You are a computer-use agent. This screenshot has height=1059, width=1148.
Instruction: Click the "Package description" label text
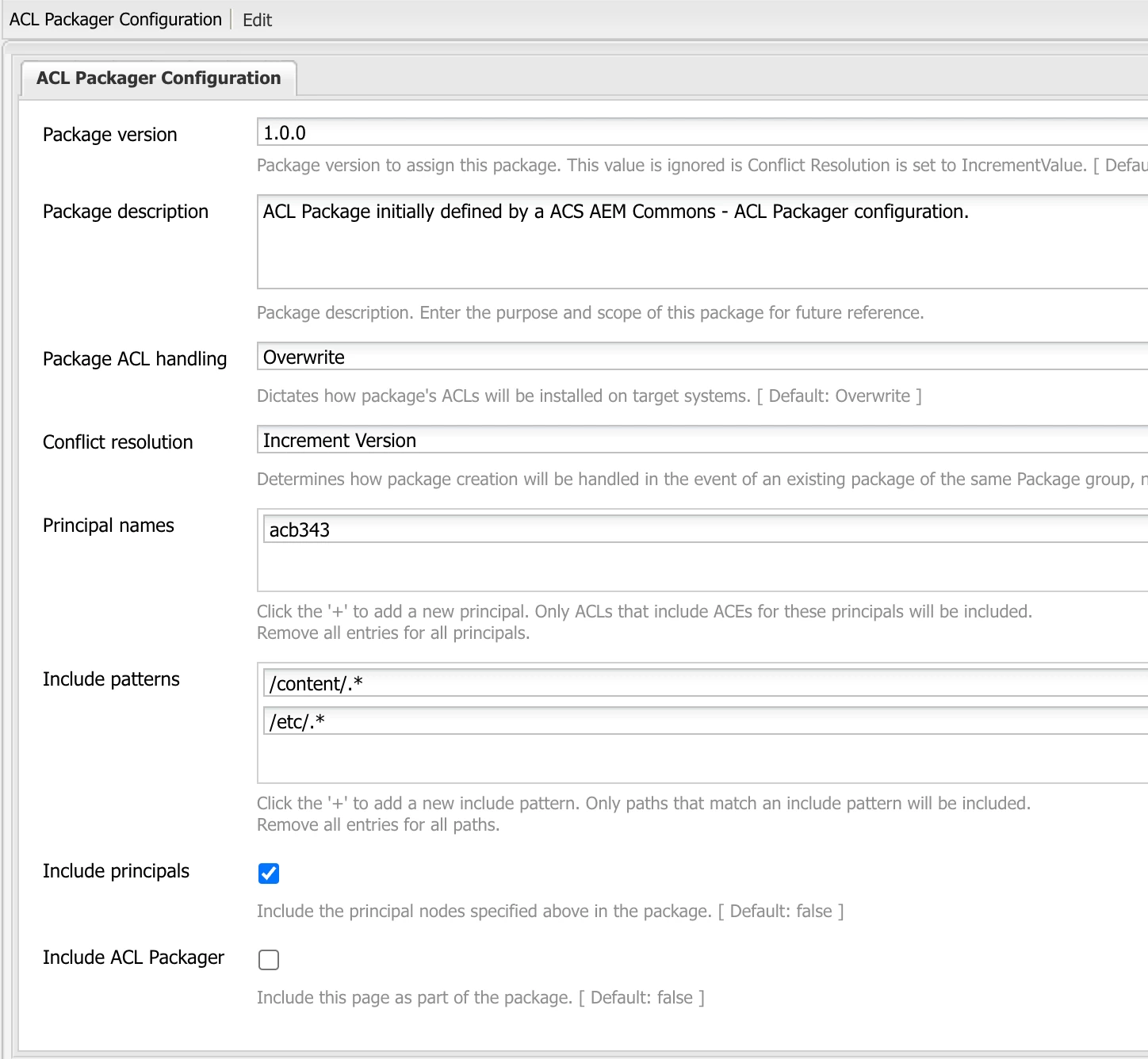[125, 212]
